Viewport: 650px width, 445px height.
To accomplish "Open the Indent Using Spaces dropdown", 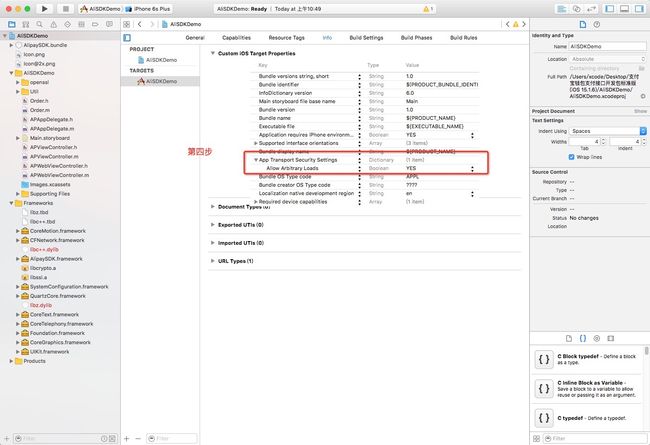I will click(x=607, y=131).
